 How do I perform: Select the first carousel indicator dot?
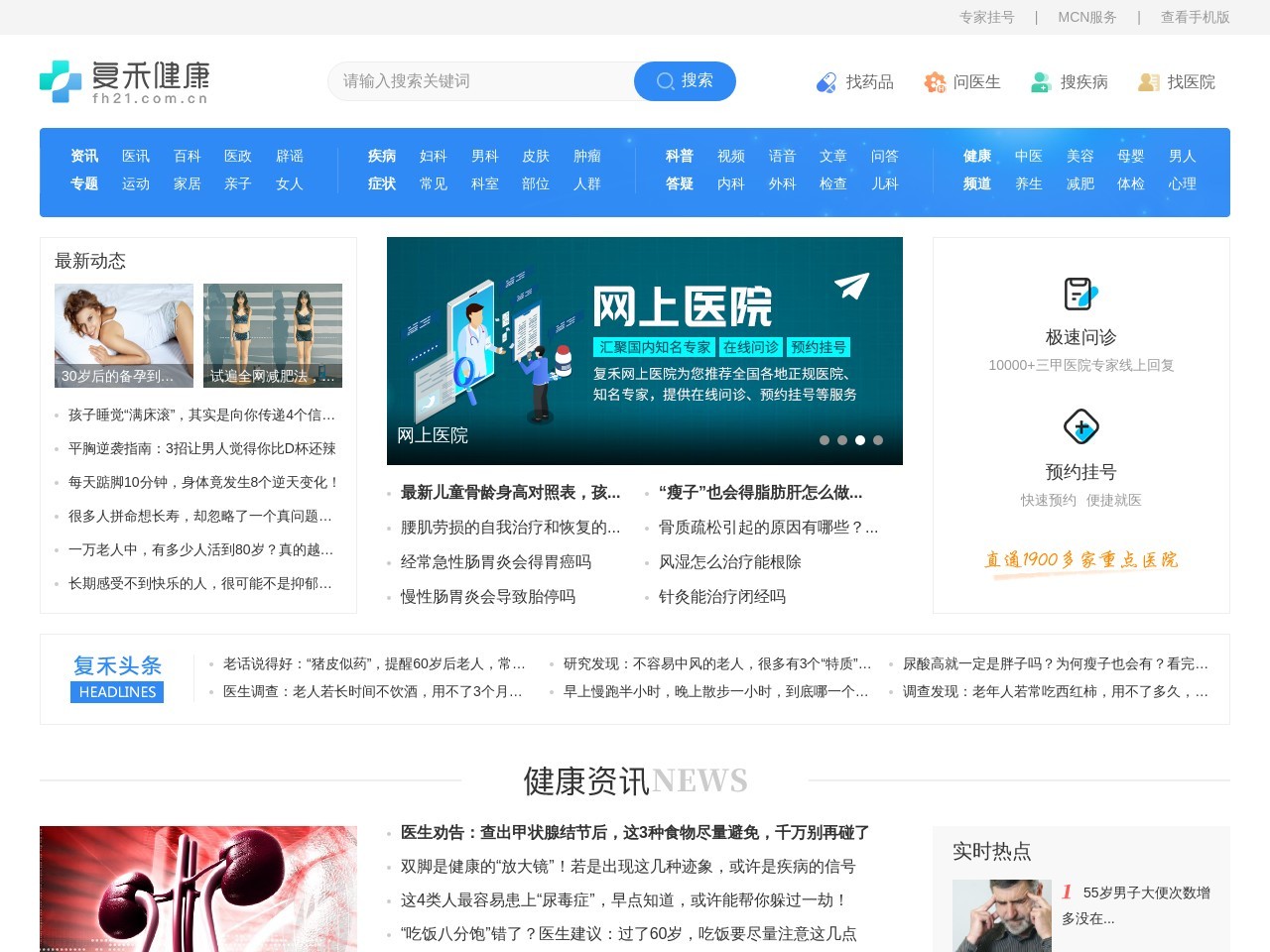pyautogui.click(x=825, y=438)
